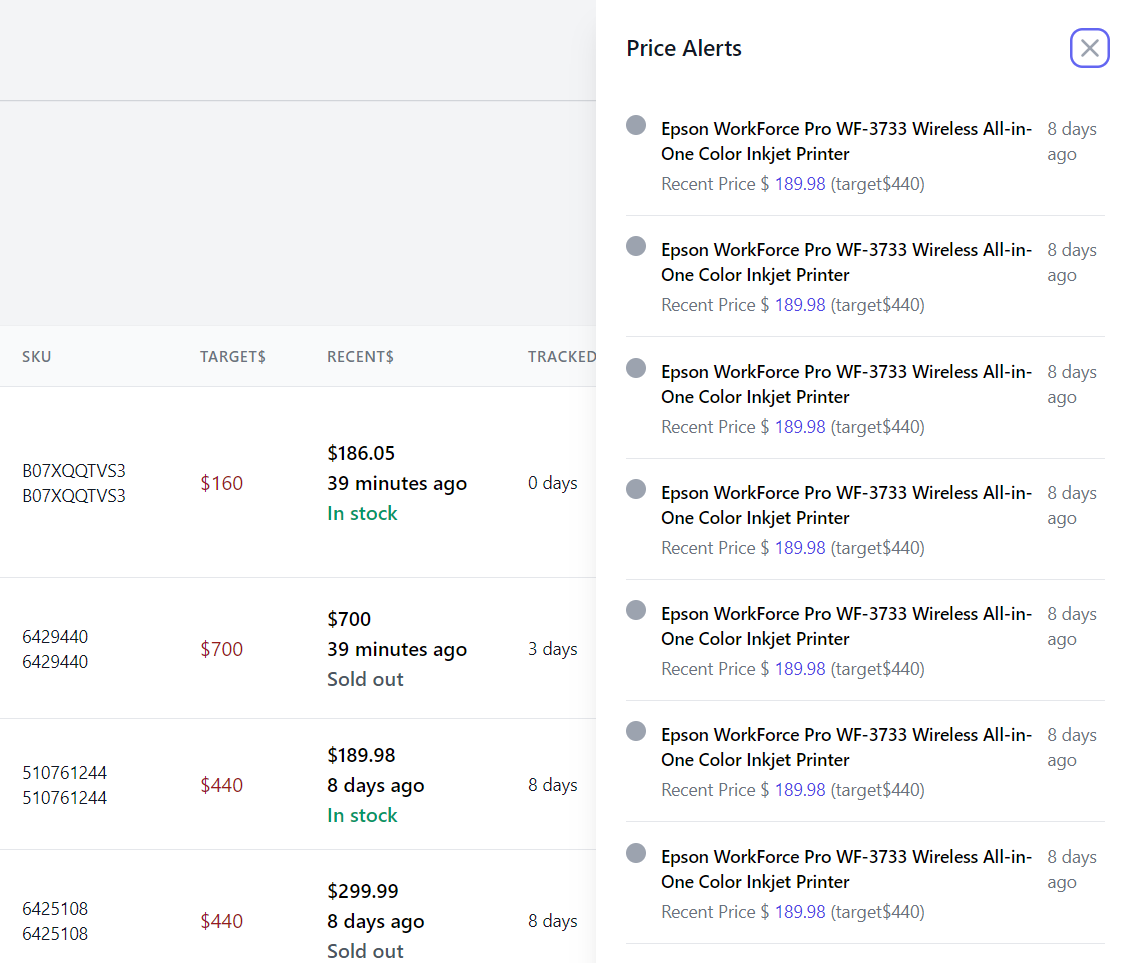1133x963 pixels.
Task: Click the TARGET$ column header
Action: click(x=233, y=356)
